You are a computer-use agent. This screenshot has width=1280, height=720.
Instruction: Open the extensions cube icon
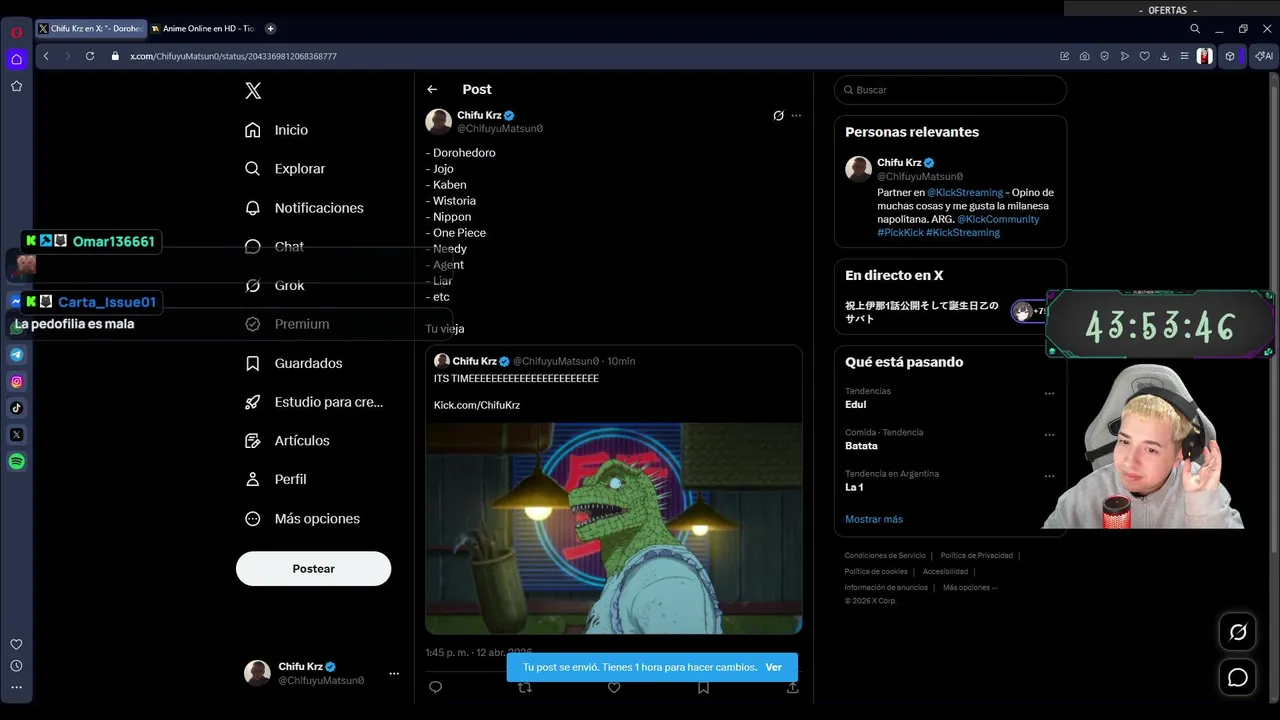pyautogui.click(x=1231, y=56)
